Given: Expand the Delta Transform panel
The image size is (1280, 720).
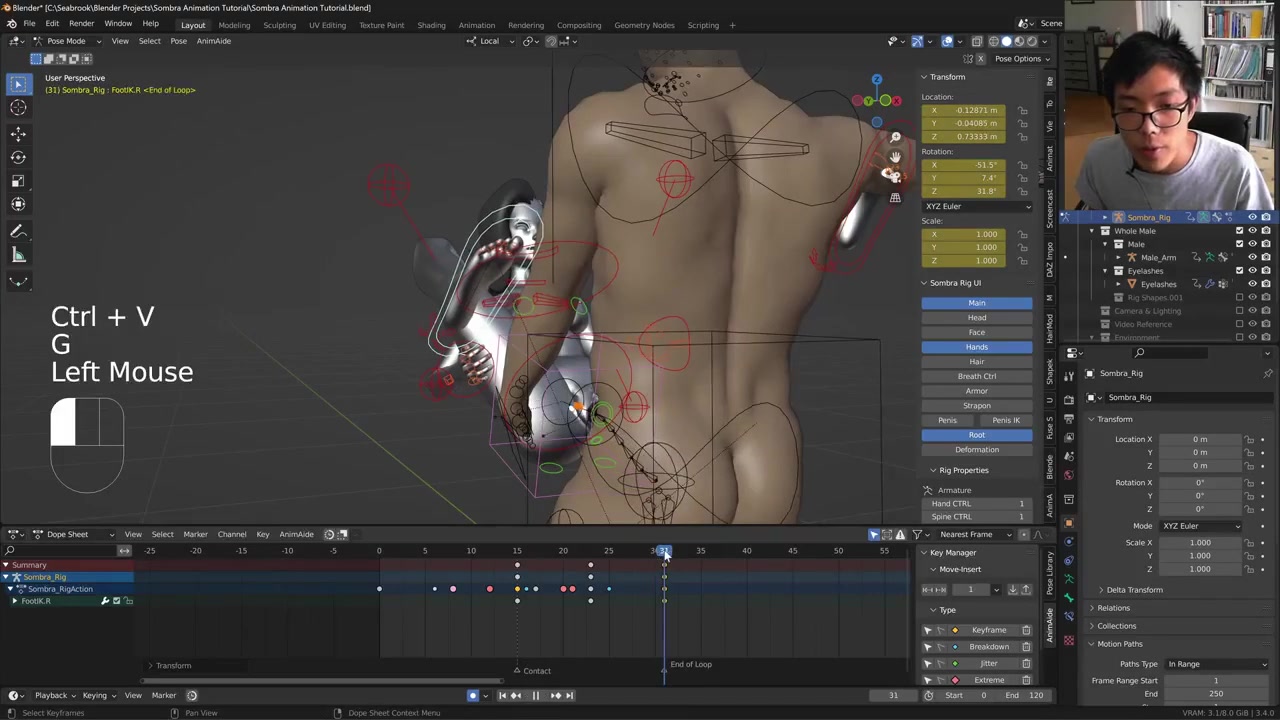Looking at the screenshot, I should (1134, 590).
